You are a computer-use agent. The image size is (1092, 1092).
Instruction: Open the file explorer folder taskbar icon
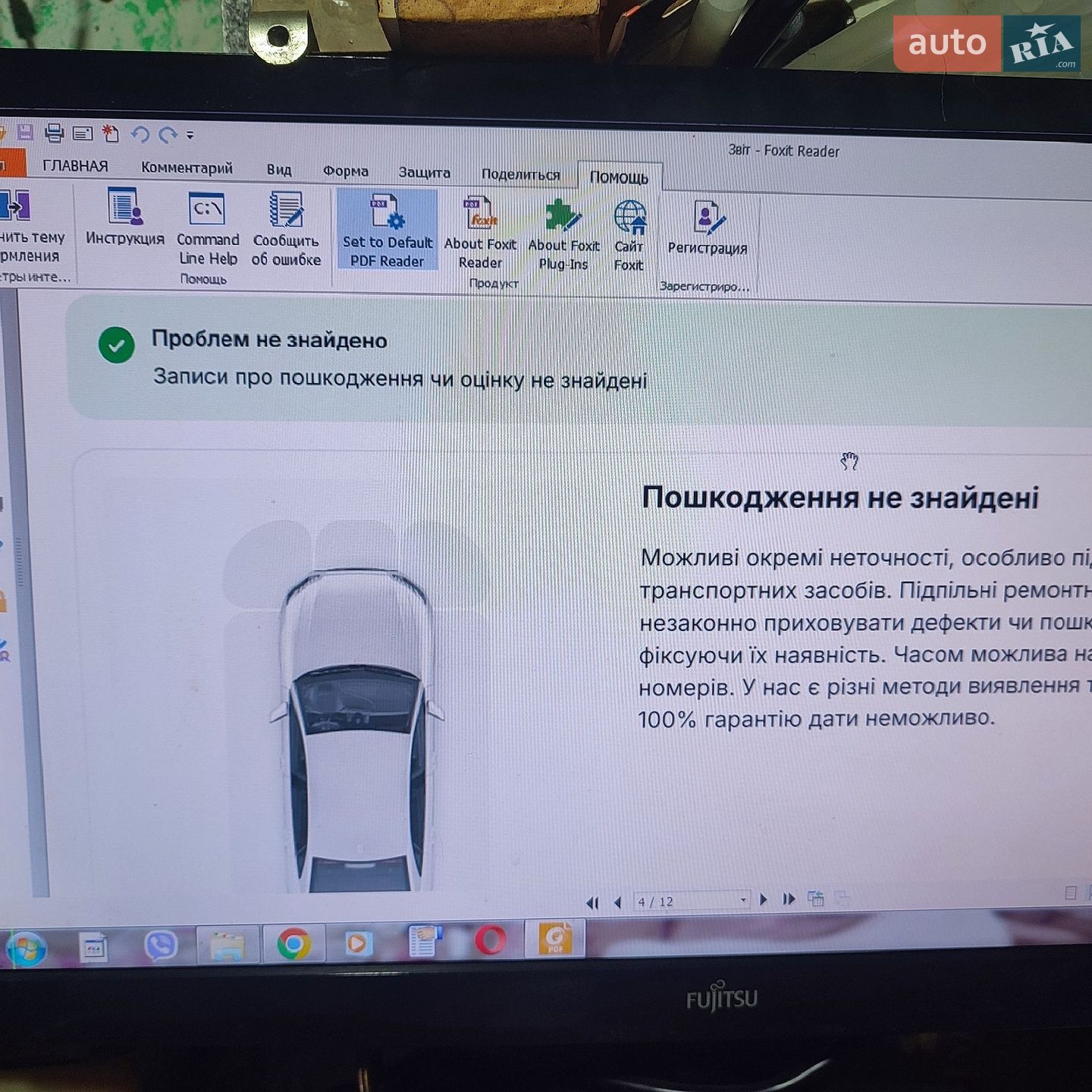click(227, 945)
